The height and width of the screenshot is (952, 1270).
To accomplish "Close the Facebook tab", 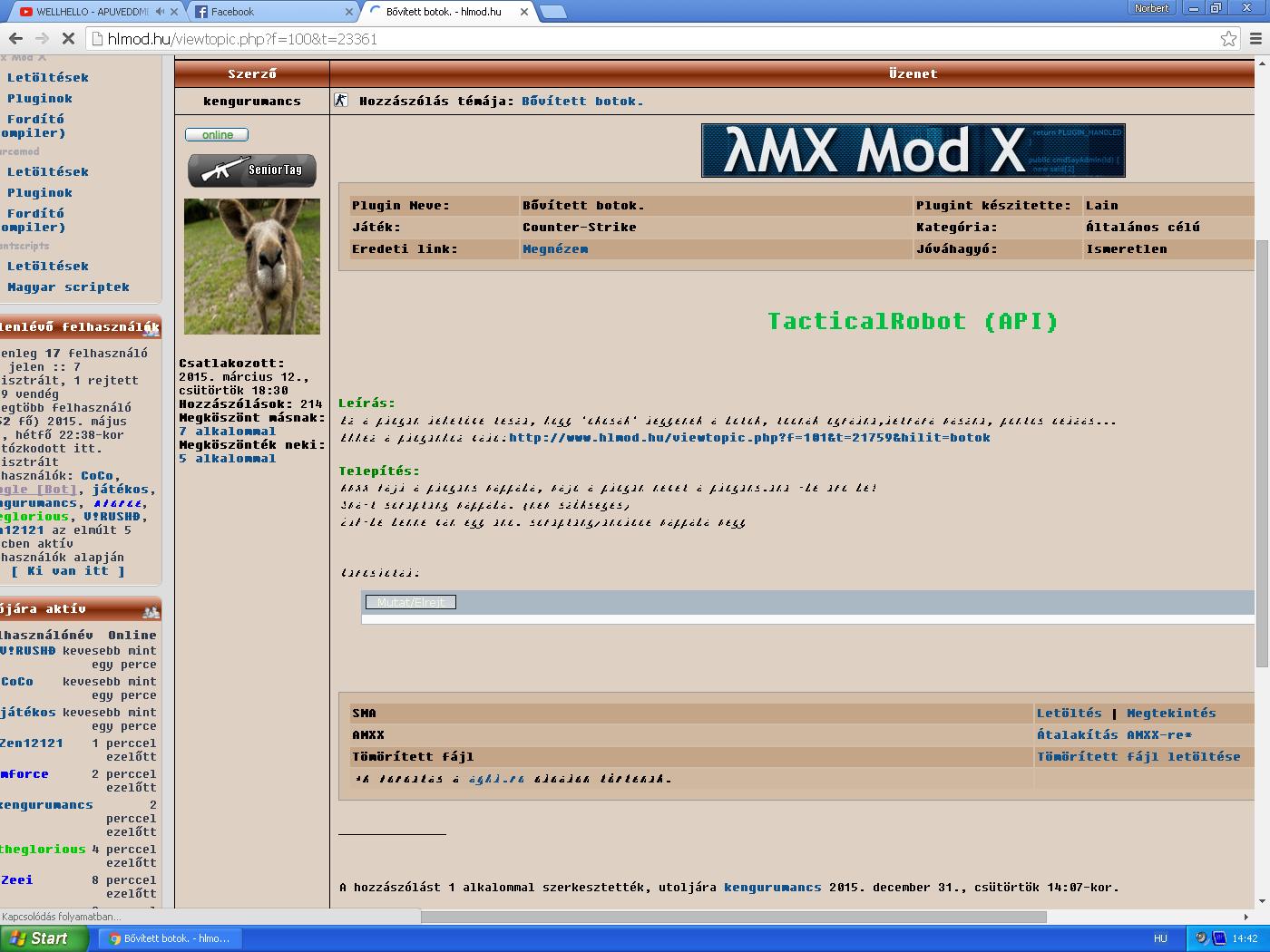I will click(x=350, y=12).
